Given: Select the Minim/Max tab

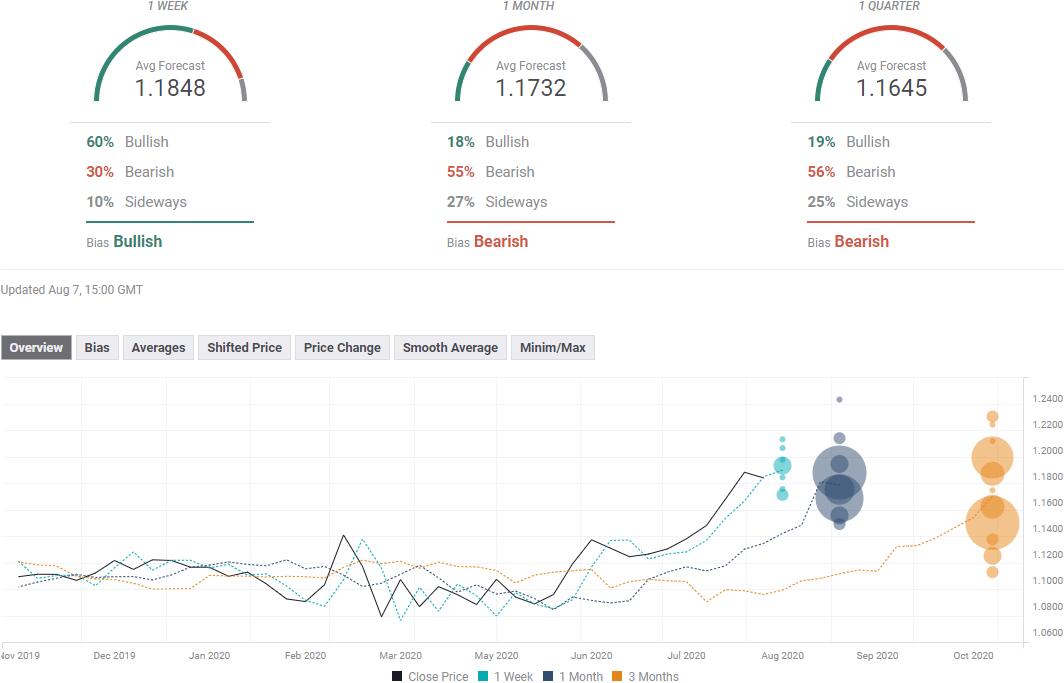Looking at the screenshot, I should point(553,348).
